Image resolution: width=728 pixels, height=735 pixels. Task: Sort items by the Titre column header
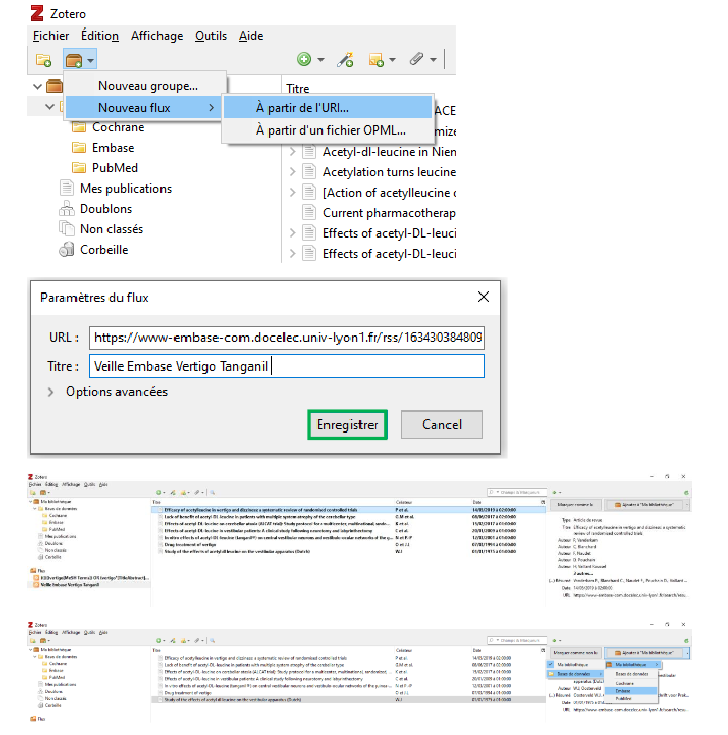(297, 89)
